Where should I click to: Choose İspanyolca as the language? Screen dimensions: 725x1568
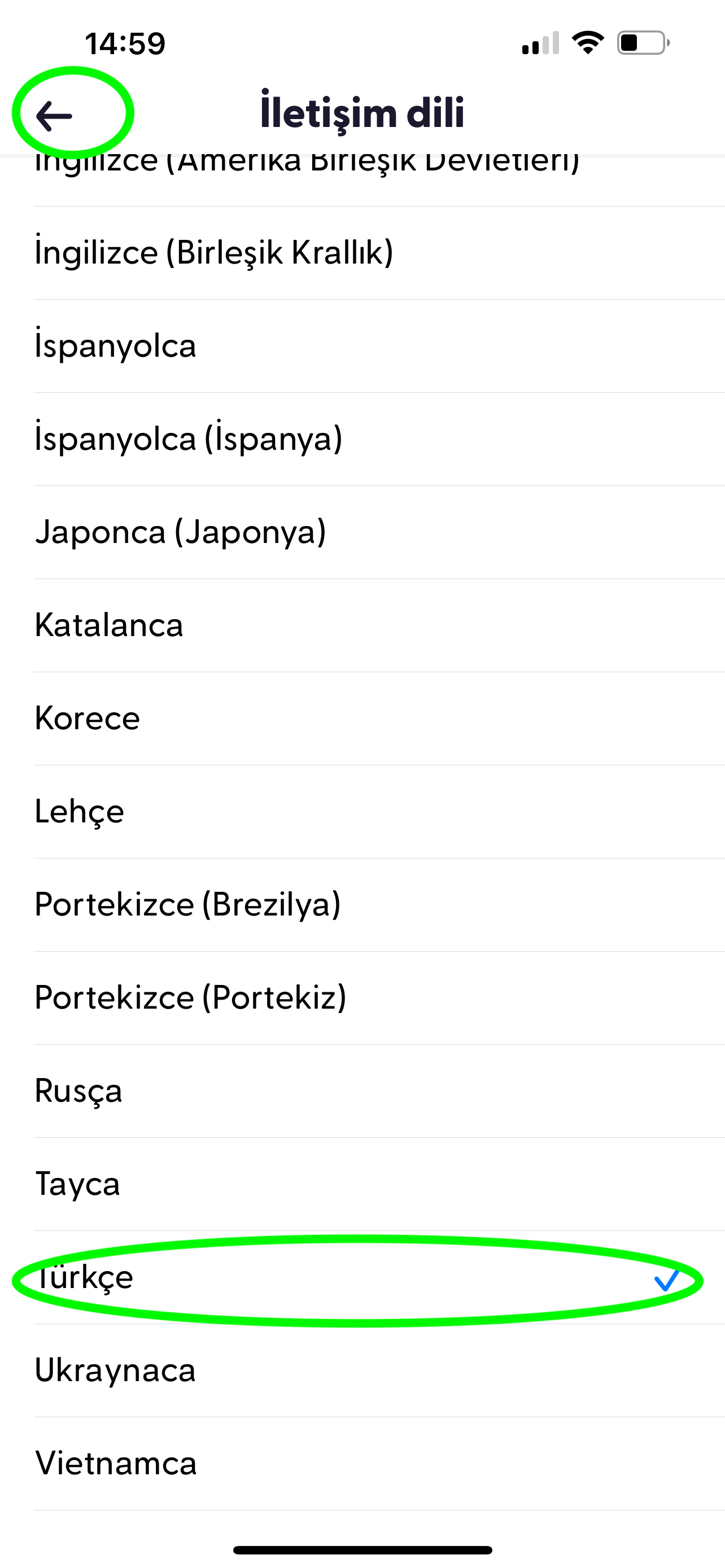point(116,346)
